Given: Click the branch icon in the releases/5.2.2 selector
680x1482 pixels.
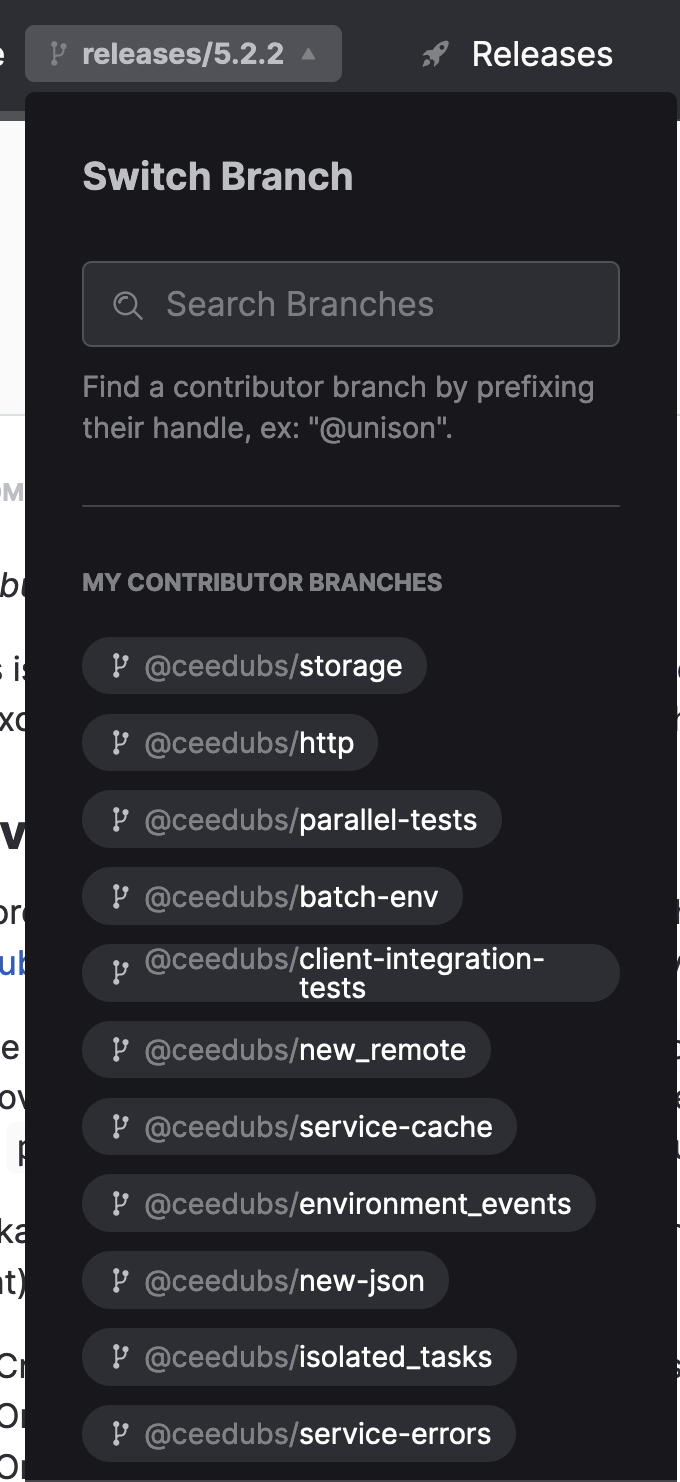Looking at the screenshot, I should pyautogui.click(x=59, y=54).
